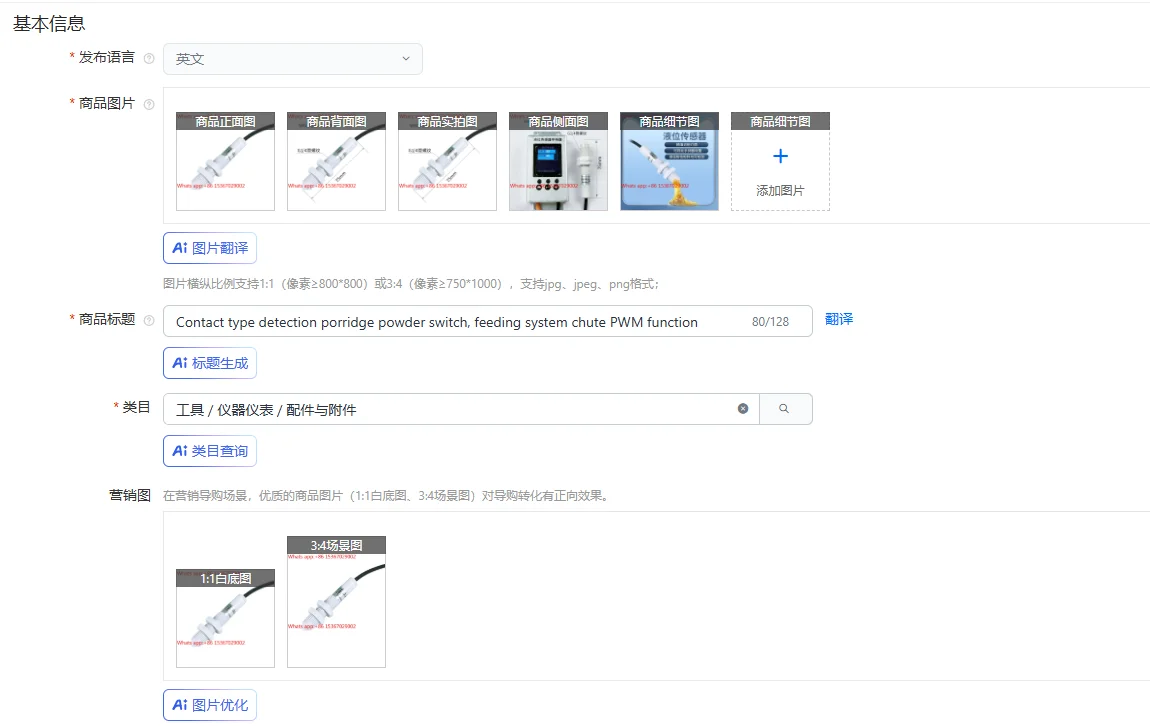The image size is (1150, 726).
Task: Click the Ai 标题生成 button
Action: coord(210,363)
